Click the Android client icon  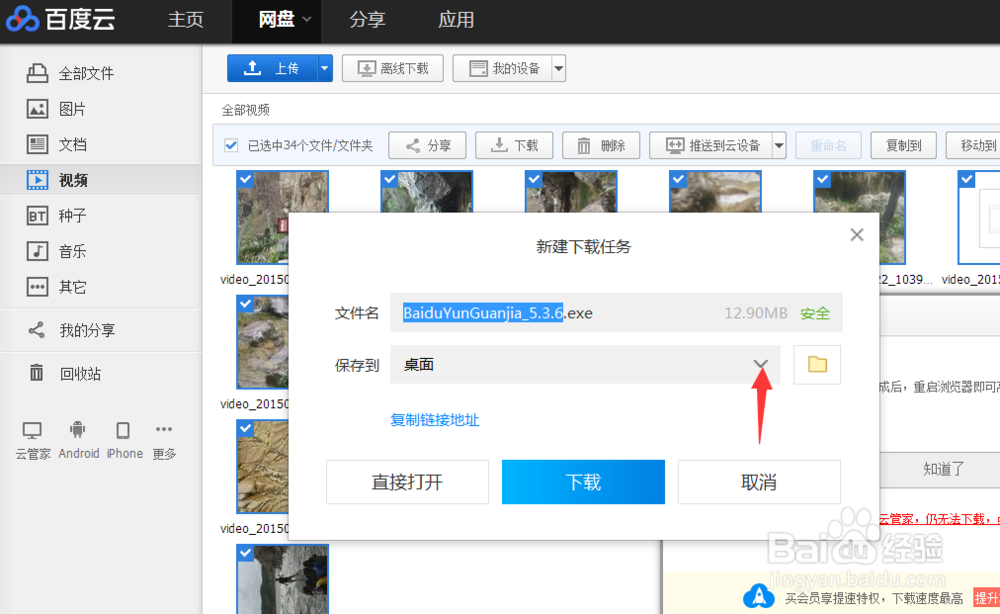(x=78, y=430)
